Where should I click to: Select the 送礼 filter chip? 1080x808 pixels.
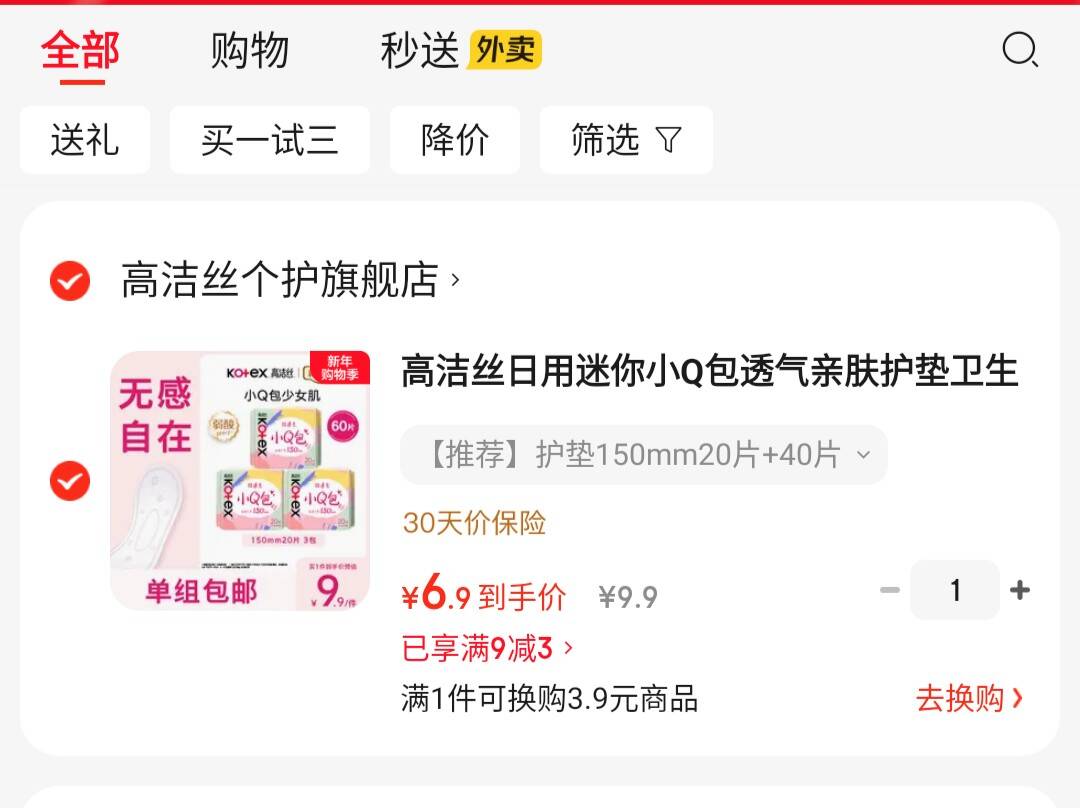(85, 140)
